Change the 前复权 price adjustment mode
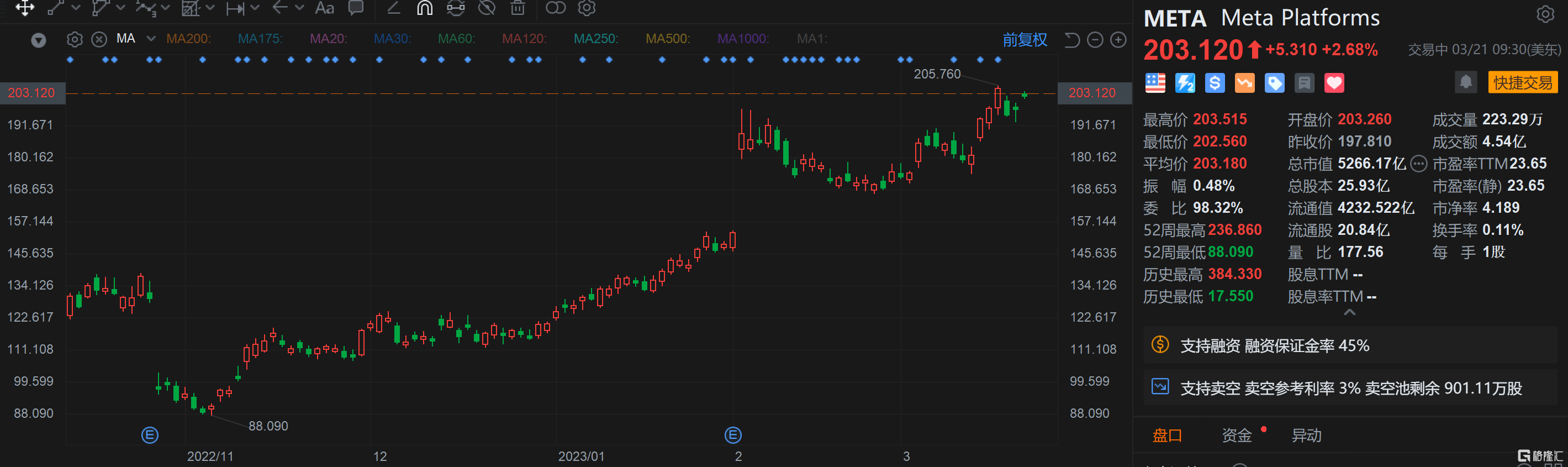This screenshot has width=1568, height=467. 1025,40
